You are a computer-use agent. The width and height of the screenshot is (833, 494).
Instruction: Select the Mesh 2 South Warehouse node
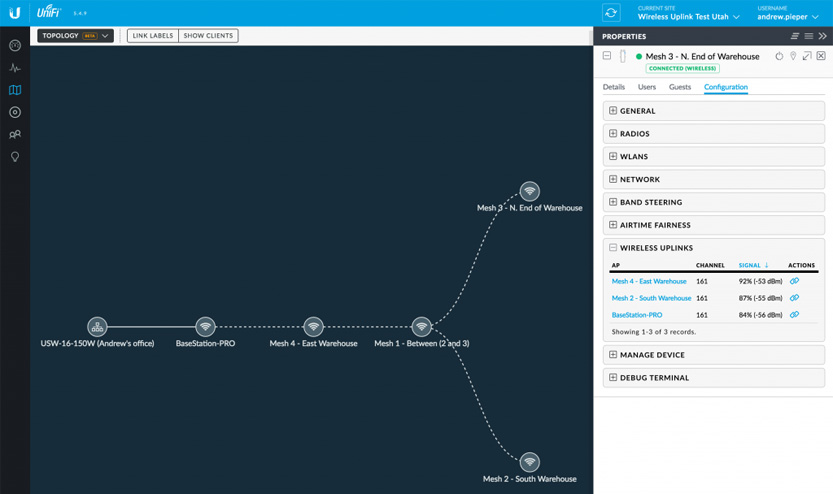530,462
